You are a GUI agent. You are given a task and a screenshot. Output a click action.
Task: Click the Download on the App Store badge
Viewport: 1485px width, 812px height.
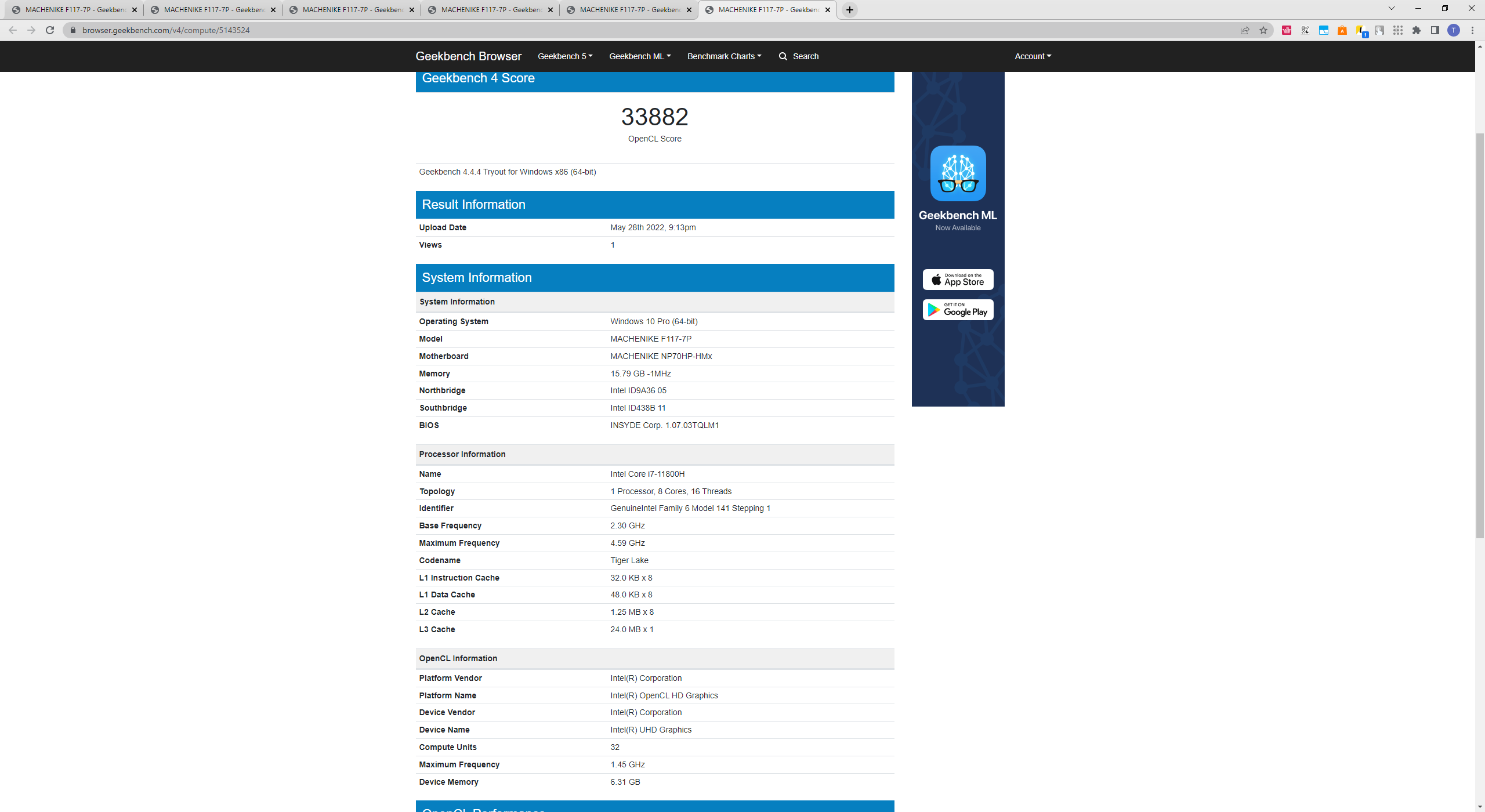(958, 280)
